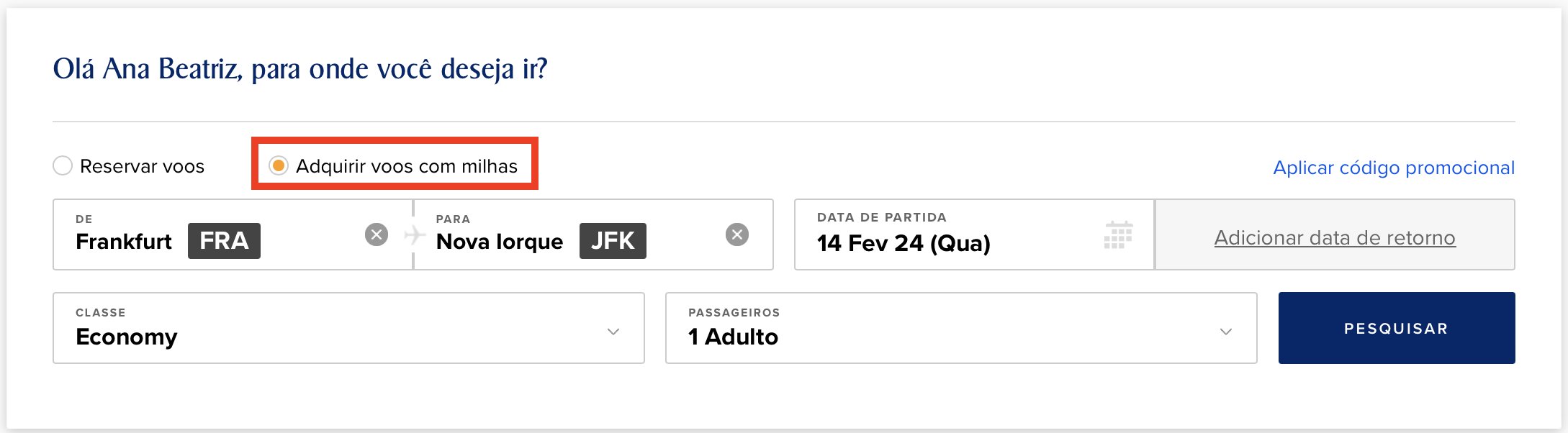The width and height of the screenshot is (1568, 433).
Task: Click the airplane icon between airports
Action: click(x=414, y=234)
